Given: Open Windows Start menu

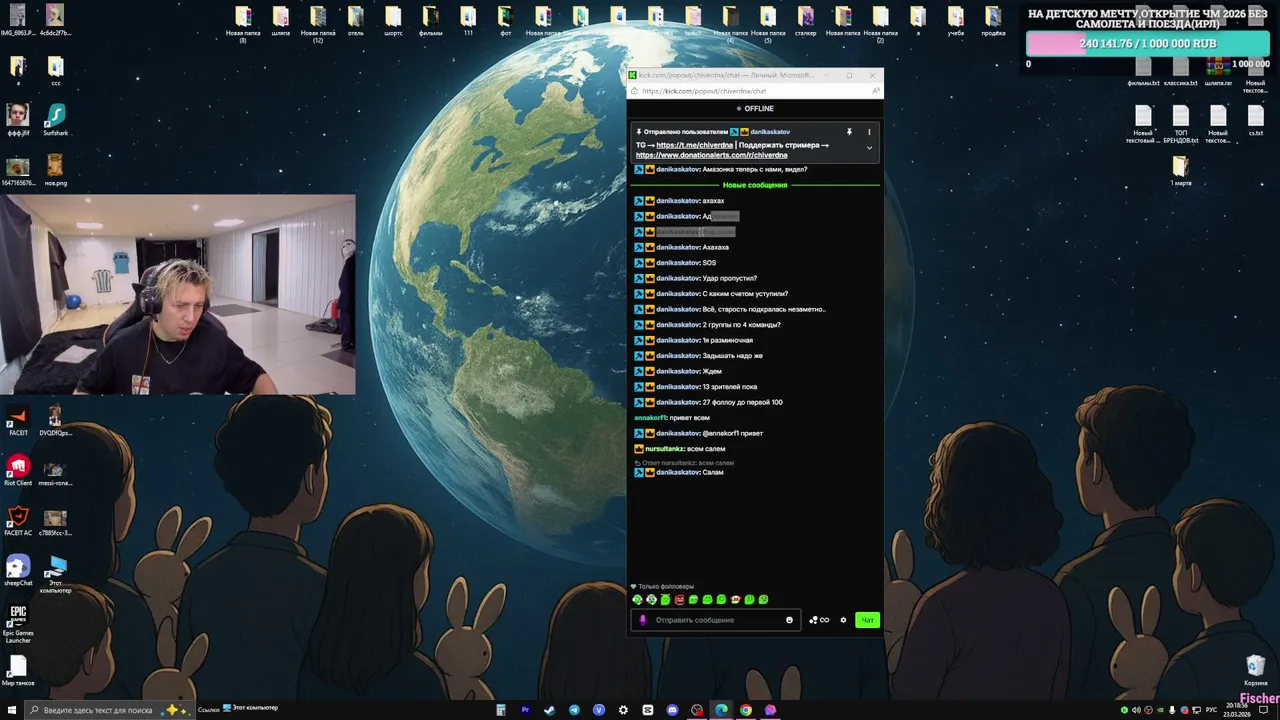Looking at the screenshot, I should pos(11,710).
